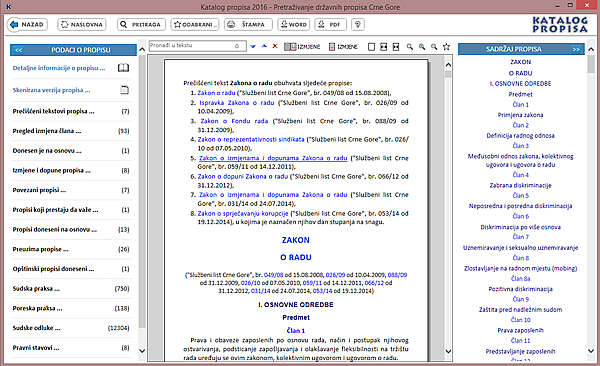Jump to 'Član 3' in contents panel
This screenshot has width=600, height=366.
(x=520, y=146)
